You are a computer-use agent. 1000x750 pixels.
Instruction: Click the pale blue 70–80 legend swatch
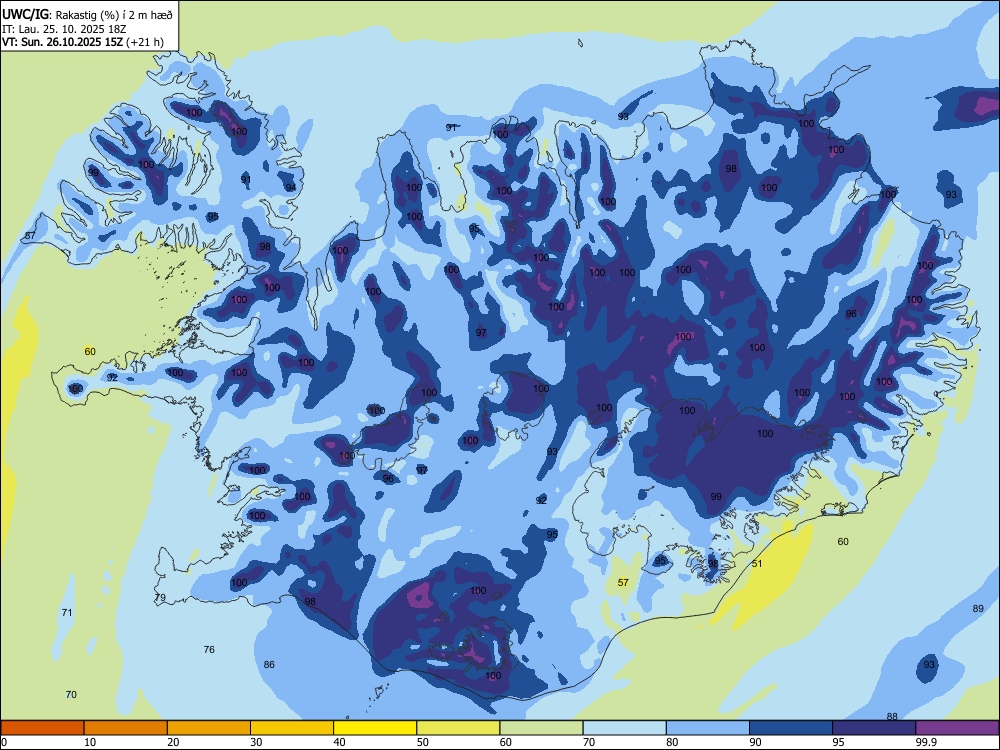624,728
